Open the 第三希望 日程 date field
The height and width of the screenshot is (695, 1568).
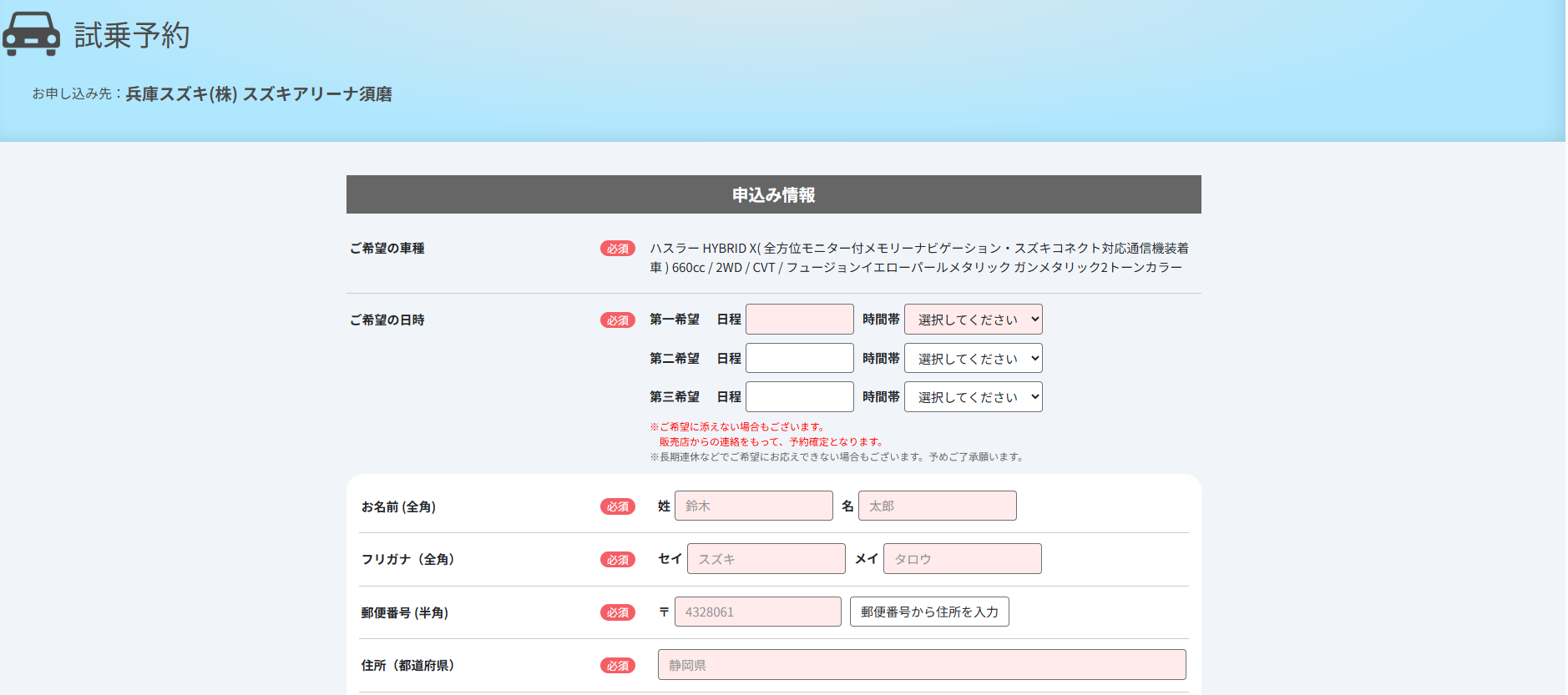[x=799, y=397]
